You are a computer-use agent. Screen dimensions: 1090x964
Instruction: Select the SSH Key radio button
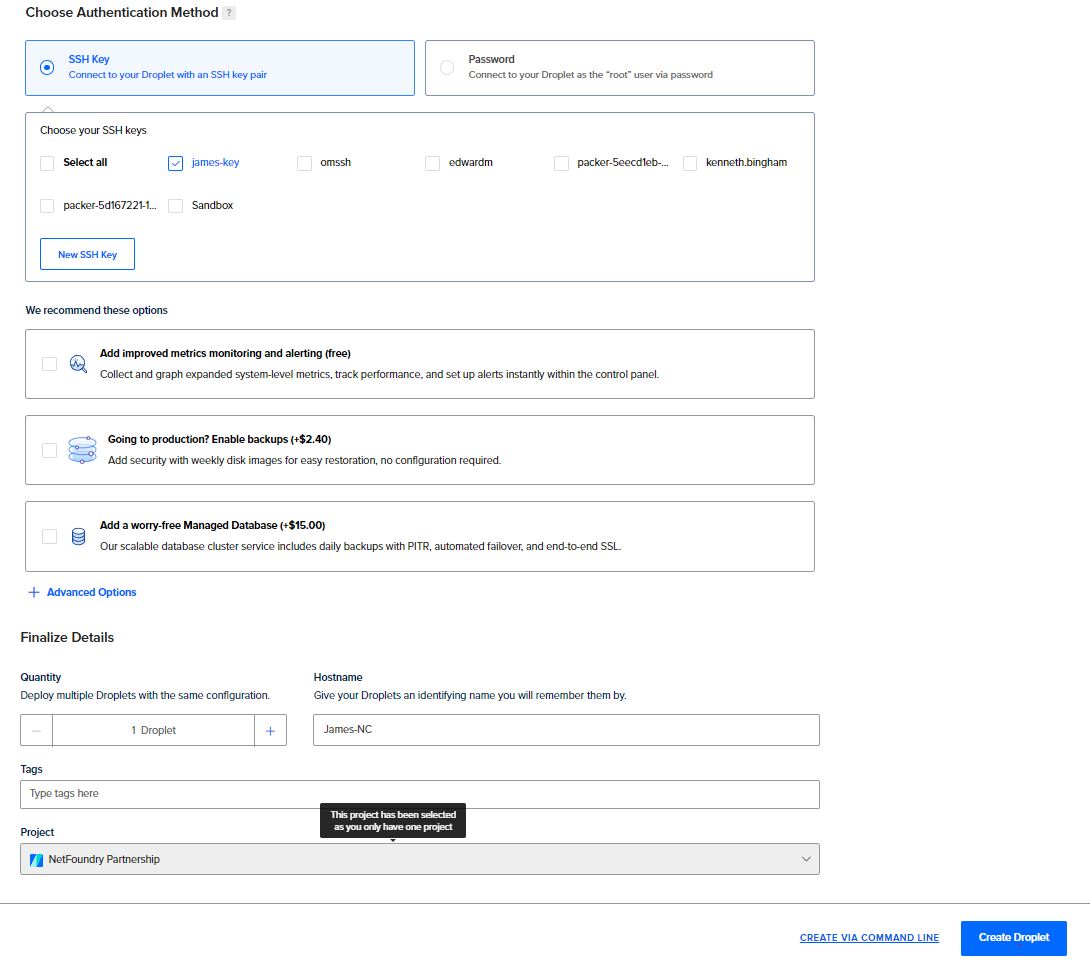tap(47, 68)
